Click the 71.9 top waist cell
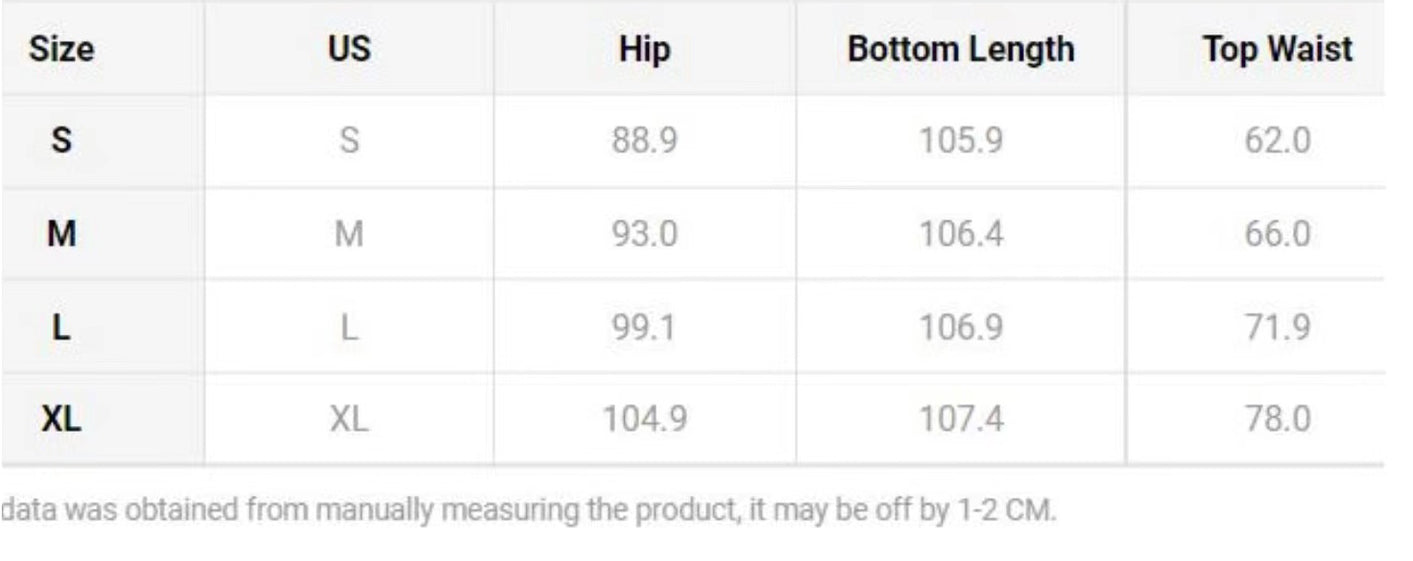The image size is (1413, 561). coord(1277,327)
